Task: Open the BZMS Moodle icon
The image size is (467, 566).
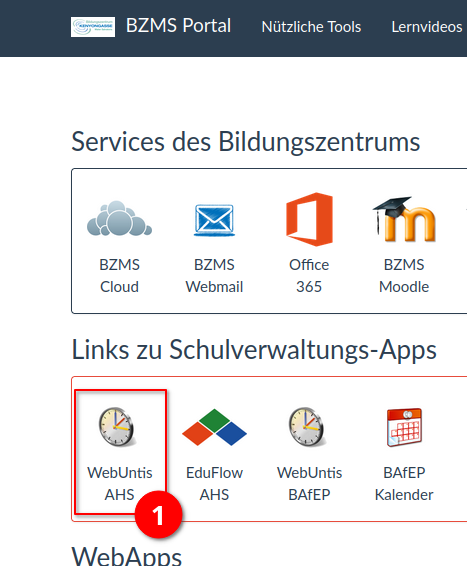Action: (404, 219)
